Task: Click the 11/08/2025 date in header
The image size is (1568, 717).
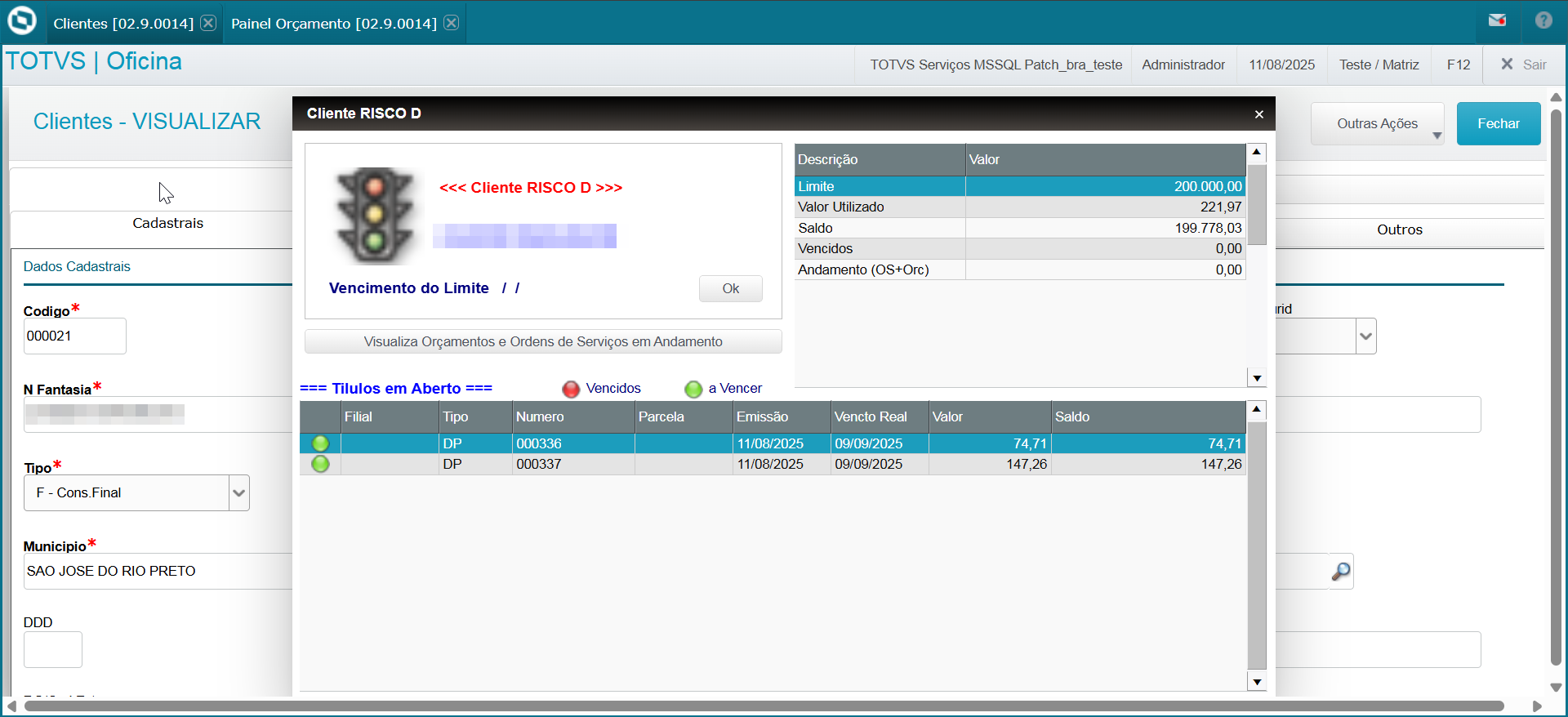Action: pyautogui.click(x=1281, y=65)
